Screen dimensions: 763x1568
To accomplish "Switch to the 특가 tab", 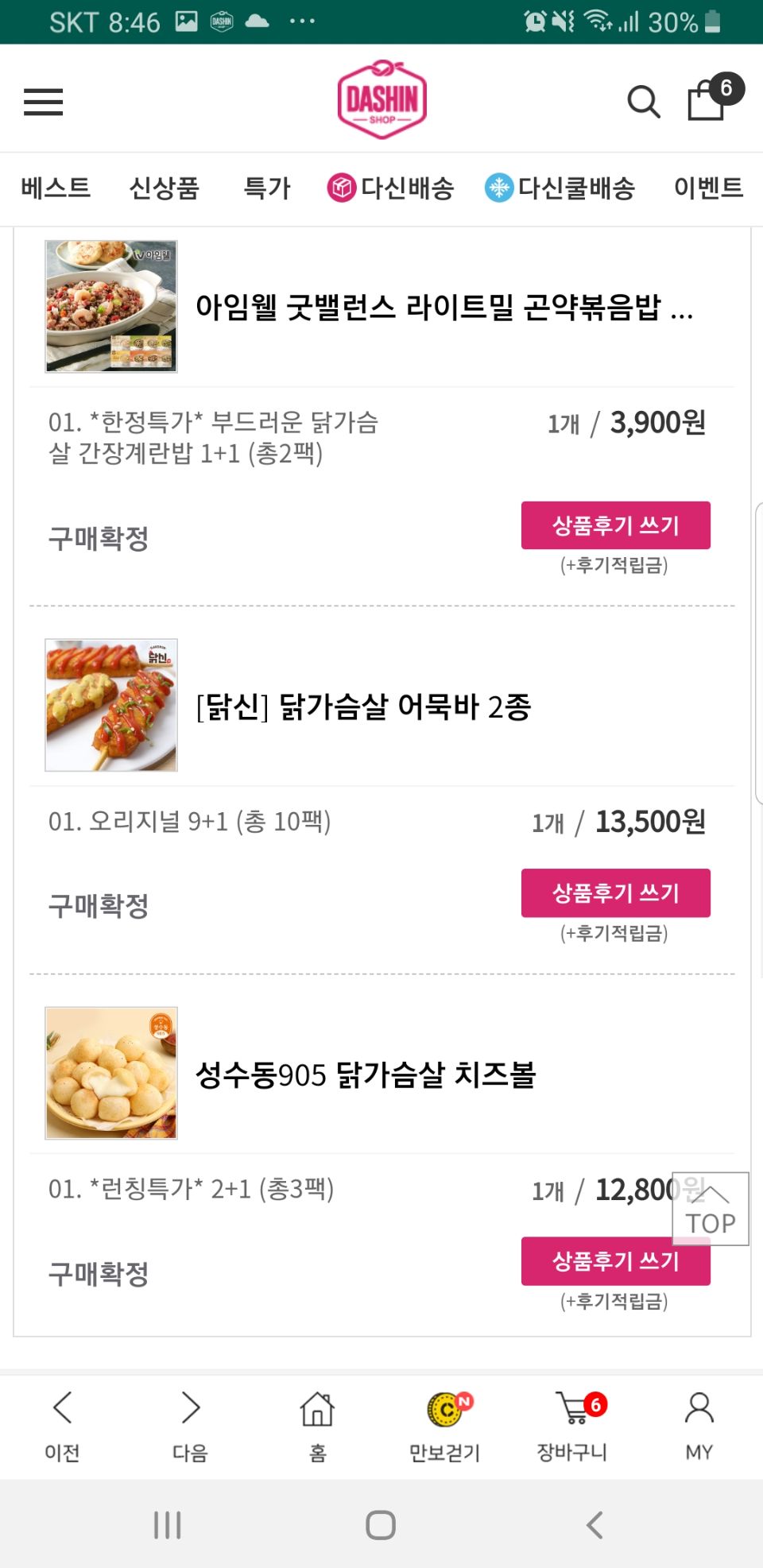I will click(x=267, y=188).
